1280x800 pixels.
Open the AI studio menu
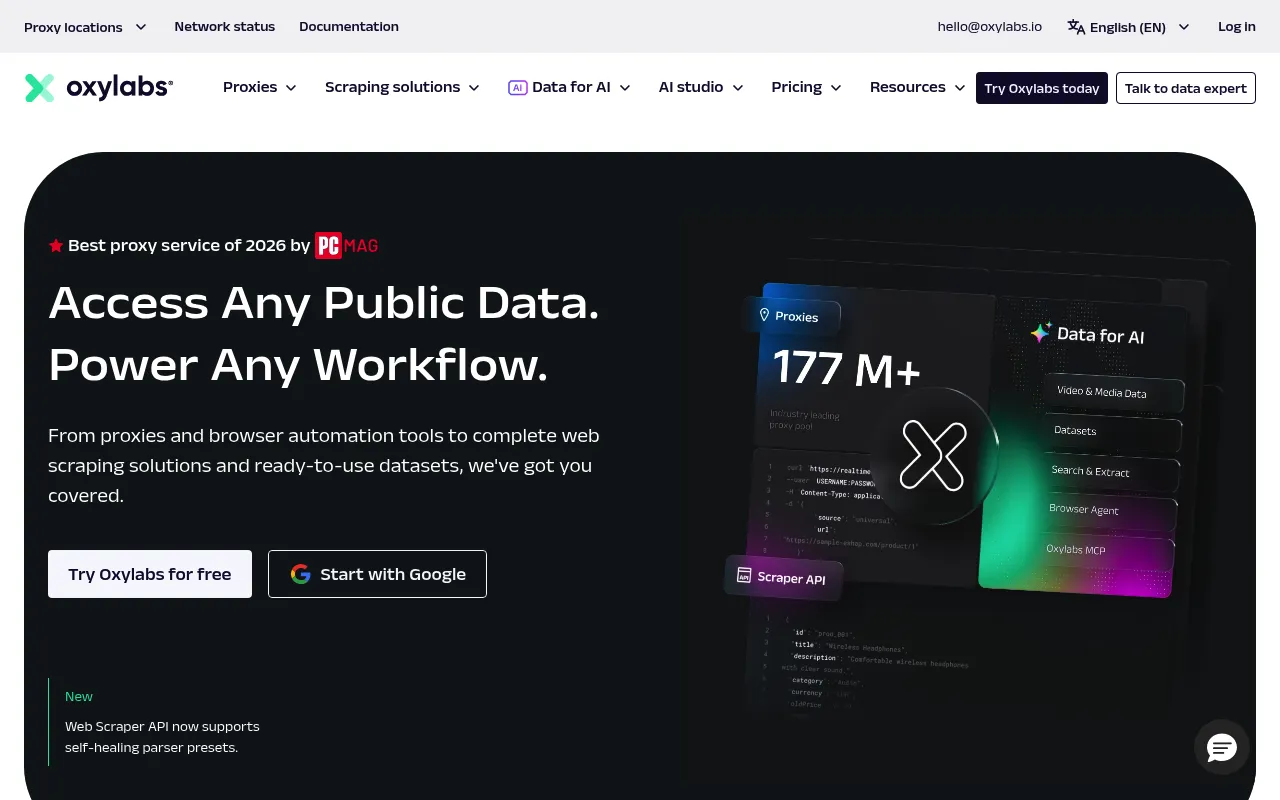pos(701,87)
